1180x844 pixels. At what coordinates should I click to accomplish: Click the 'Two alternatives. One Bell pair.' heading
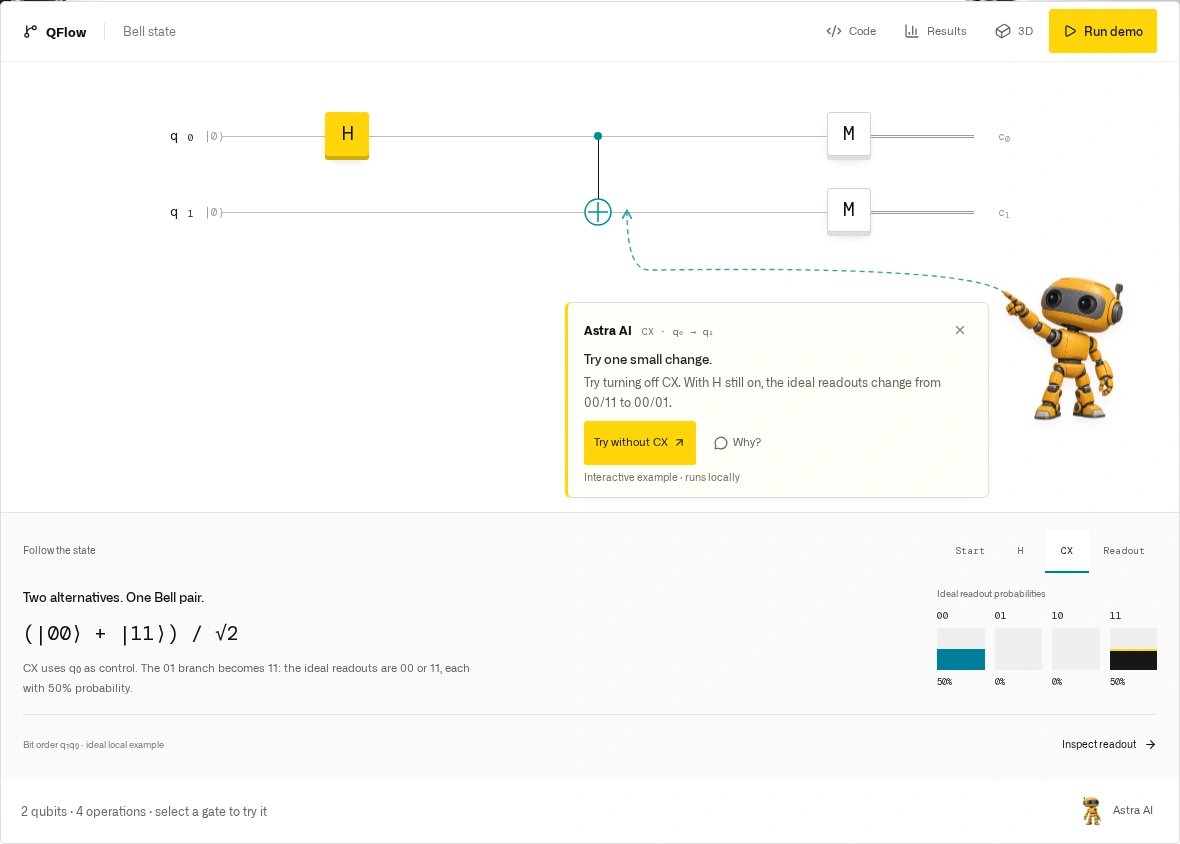click(x=114, y=597)
